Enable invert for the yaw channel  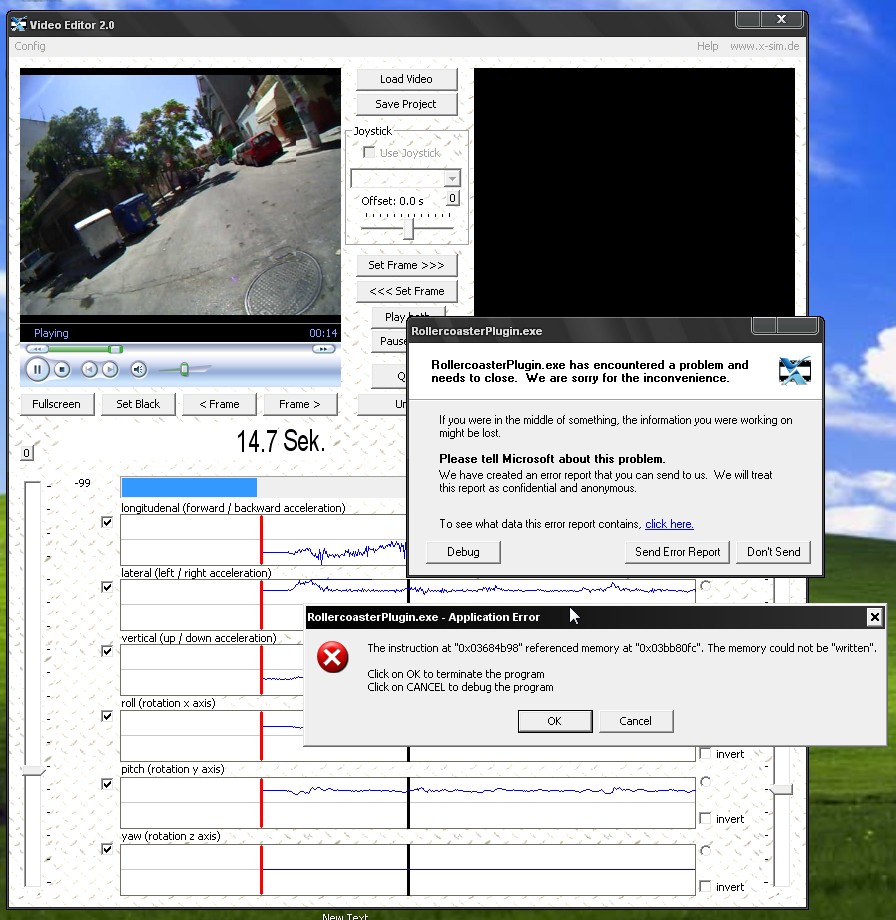click(x=705, y=887)
